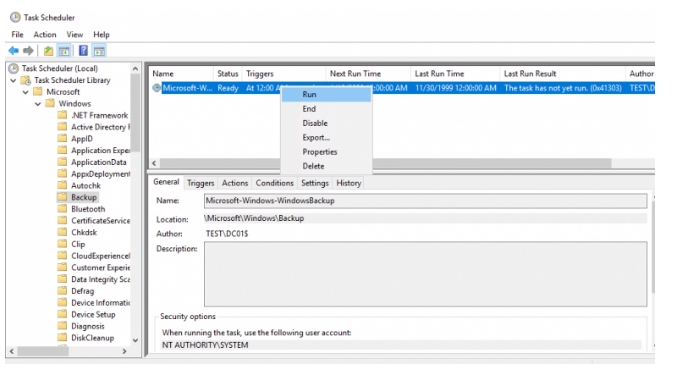Open the File menu
The image size is (678, 377).
(17, 35)
